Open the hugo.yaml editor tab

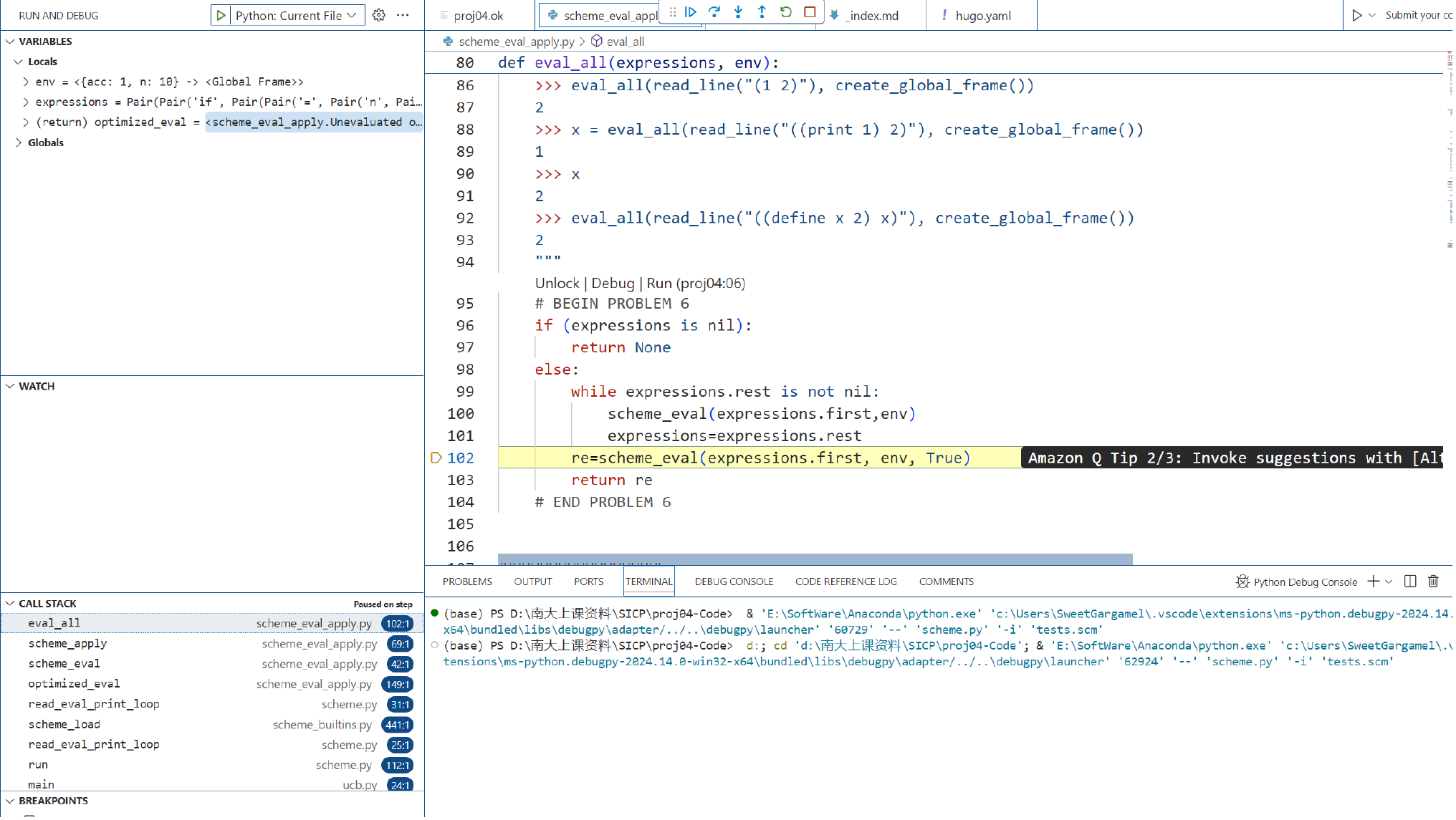[983, 15]
